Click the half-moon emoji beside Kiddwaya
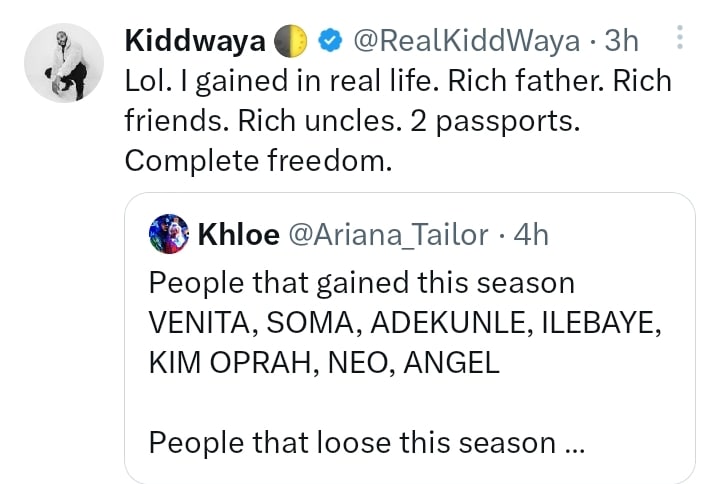The width and height of the screenshot is (720, 484). coord(296,41)
